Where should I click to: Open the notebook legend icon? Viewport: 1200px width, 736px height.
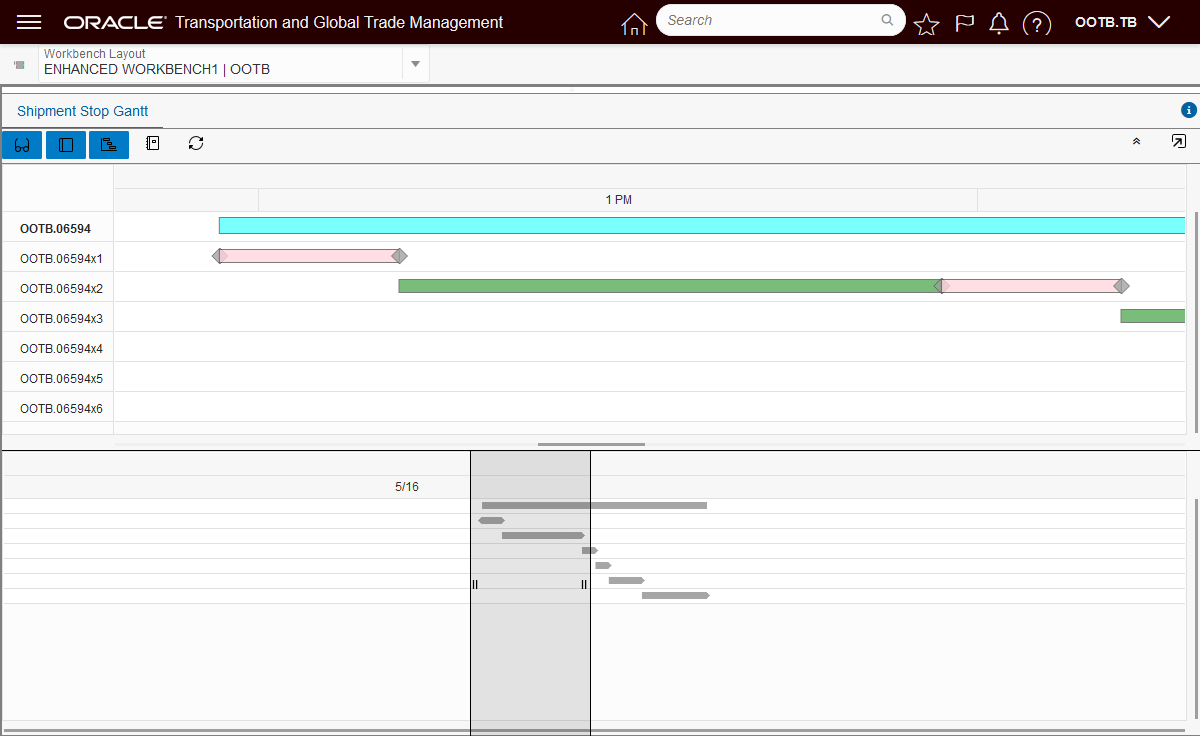pyautogui.click(x=152, y=144)
